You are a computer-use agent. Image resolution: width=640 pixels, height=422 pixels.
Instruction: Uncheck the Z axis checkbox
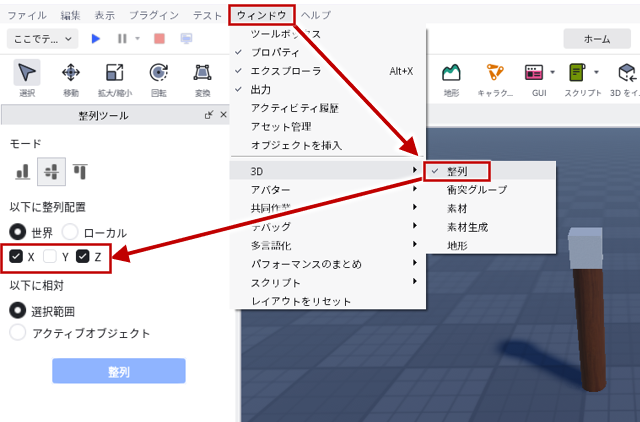pos(83,256)
